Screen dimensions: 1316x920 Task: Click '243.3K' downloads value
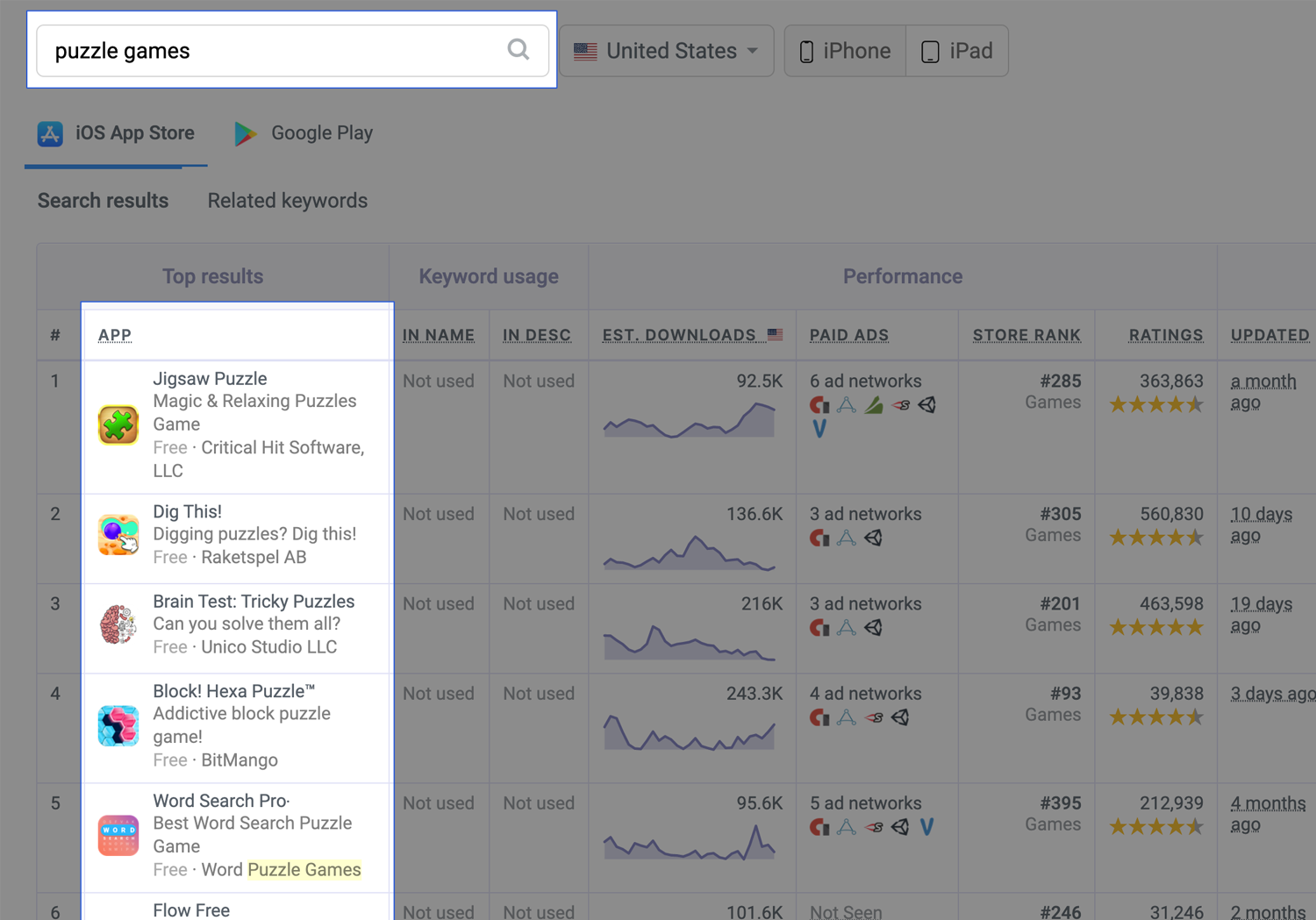pos(755,694)
